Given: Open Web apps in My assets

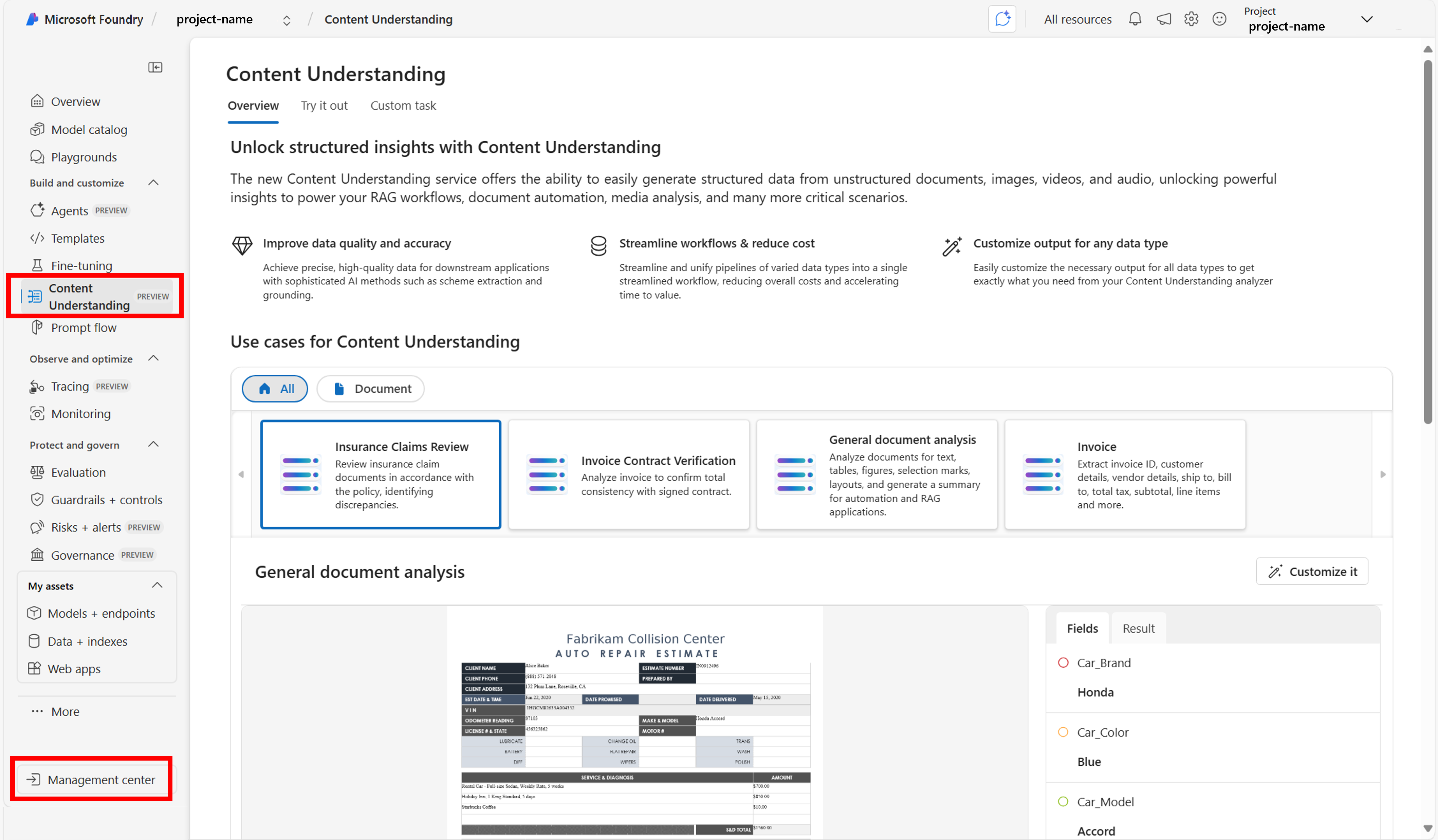Looking at the screenshot, I should pos(64,669).
